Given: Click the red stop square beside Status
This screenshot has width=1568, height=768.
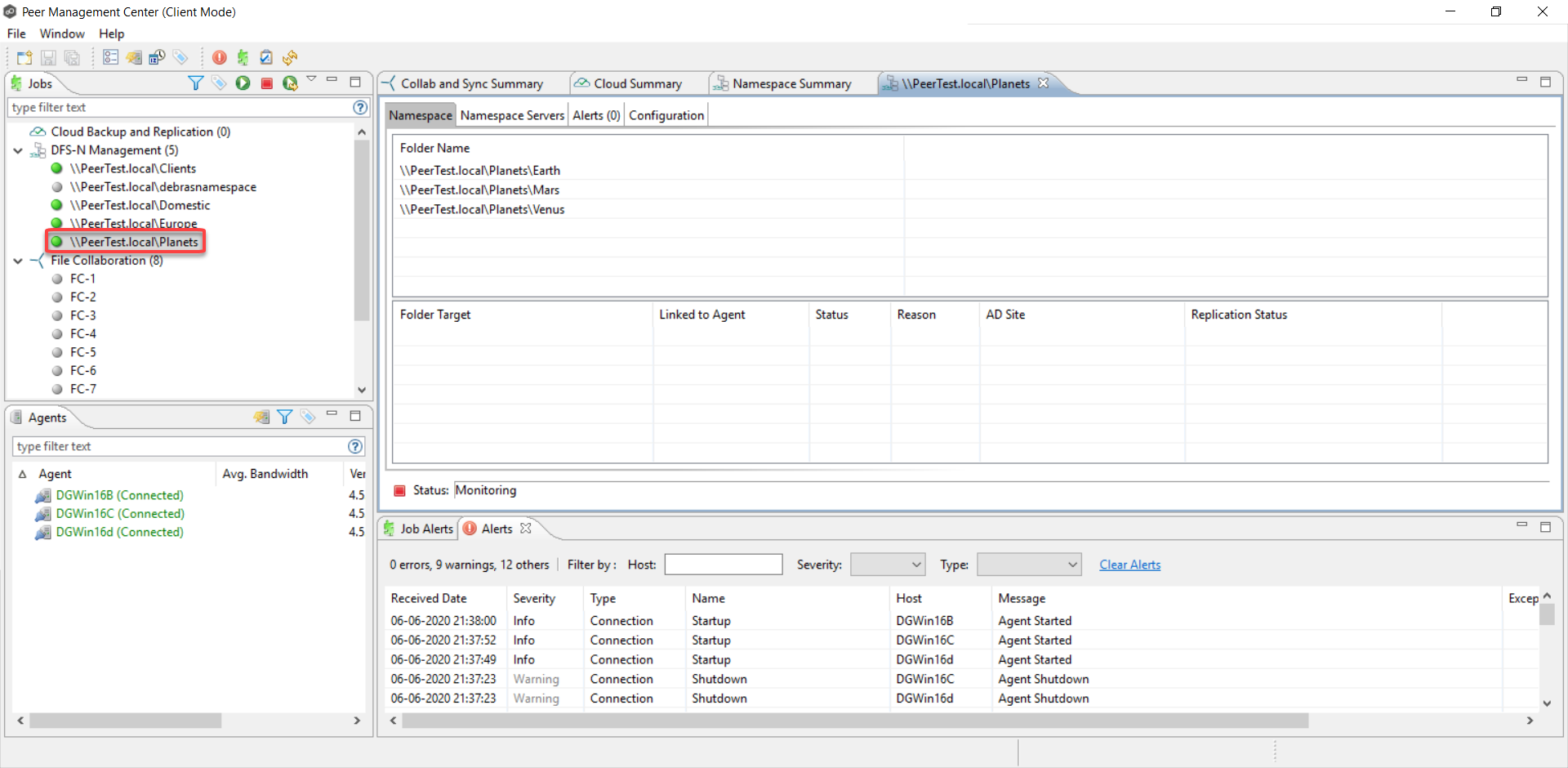Looking at the screenshot, I should click(399, 490).
